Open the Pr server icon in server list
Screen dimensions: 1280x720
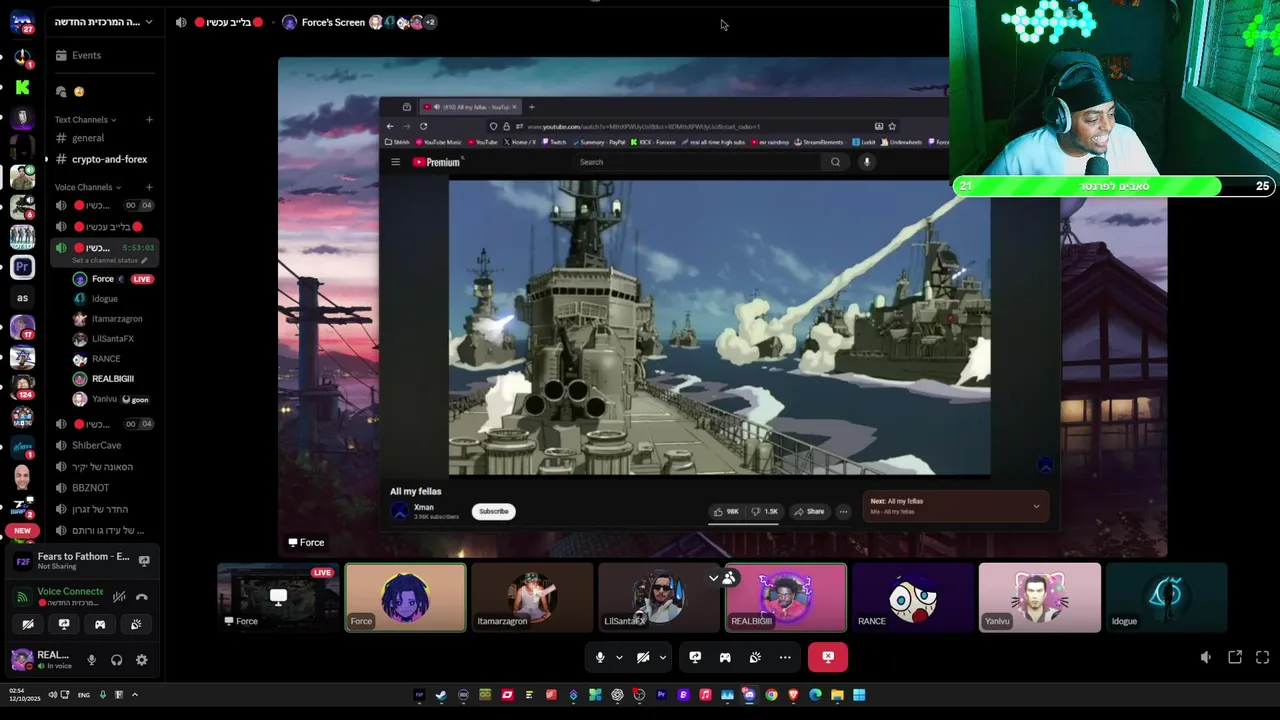click(22, 267)
